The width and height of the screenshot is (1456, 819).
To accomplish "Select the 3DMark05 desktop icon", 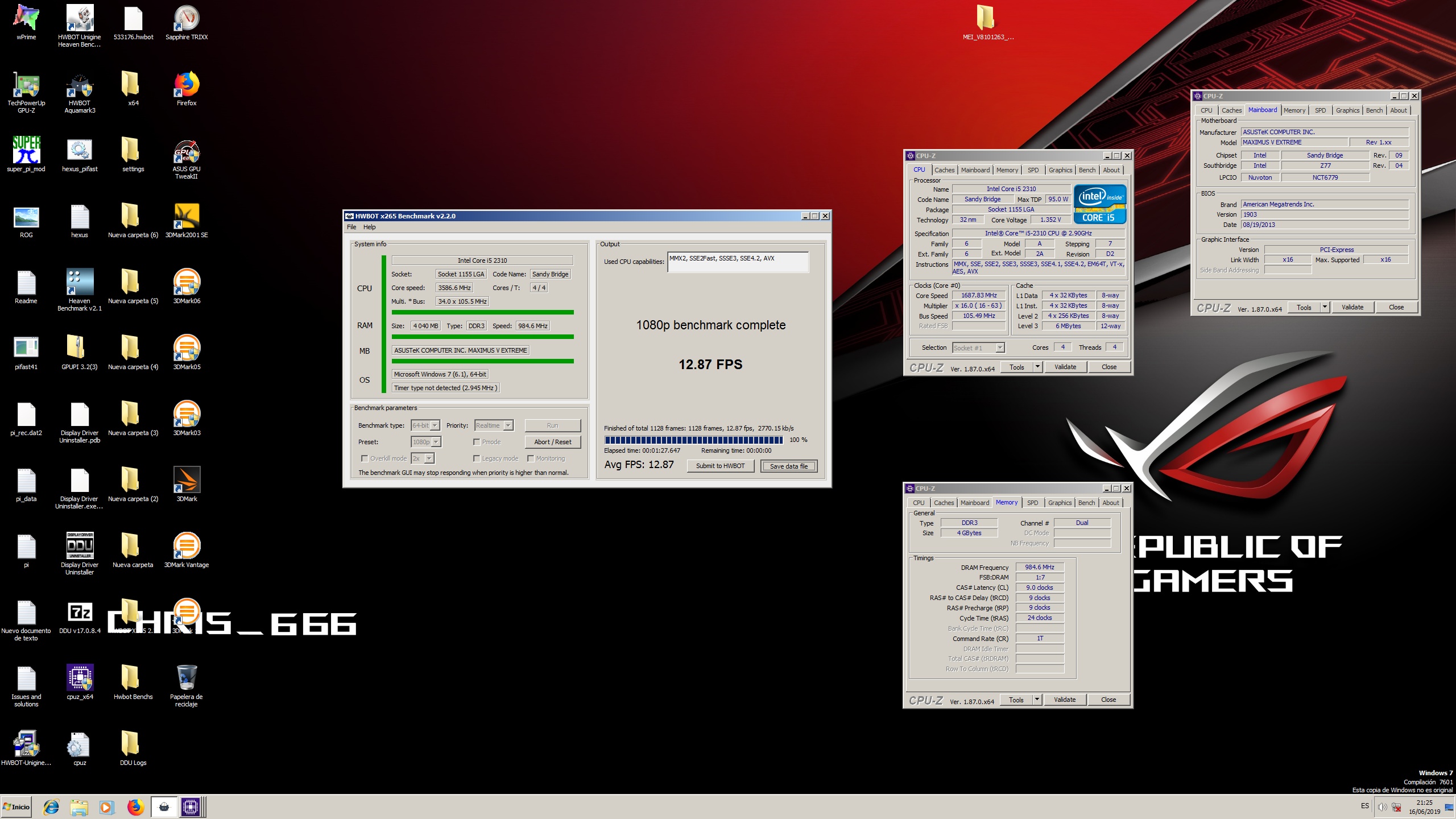I will tap(187, 352).
